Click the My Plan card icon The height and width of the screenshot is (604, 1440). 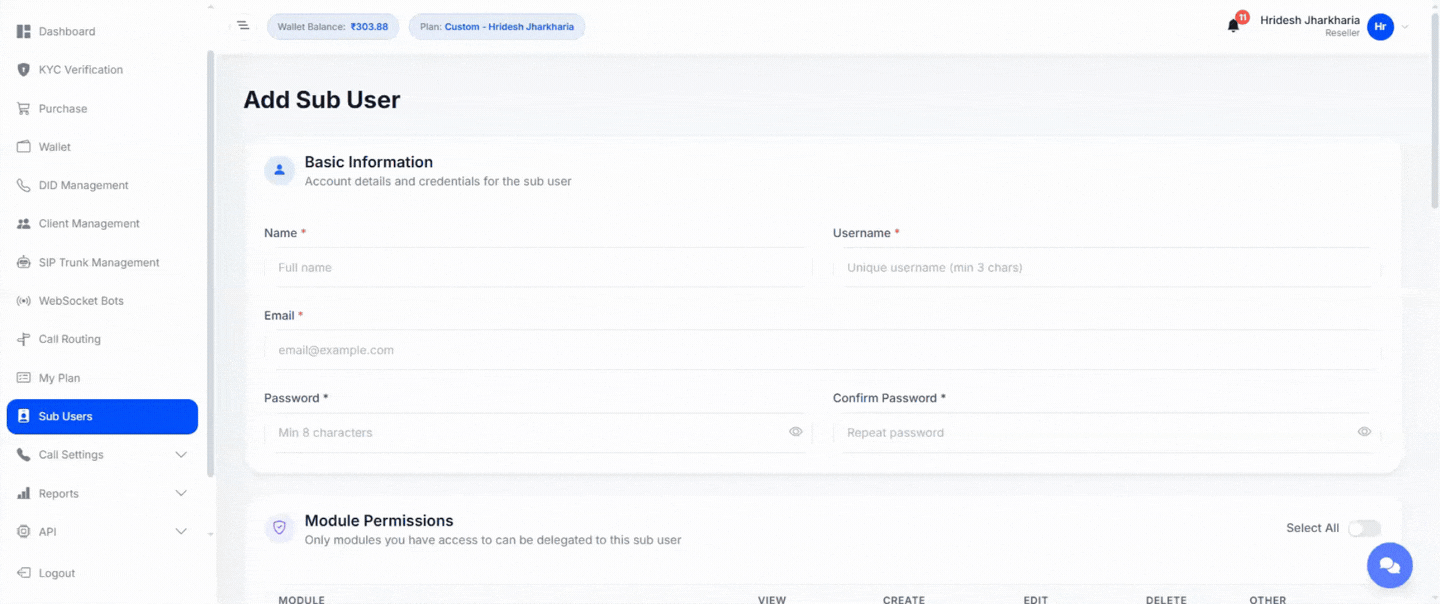click(24, 378)
